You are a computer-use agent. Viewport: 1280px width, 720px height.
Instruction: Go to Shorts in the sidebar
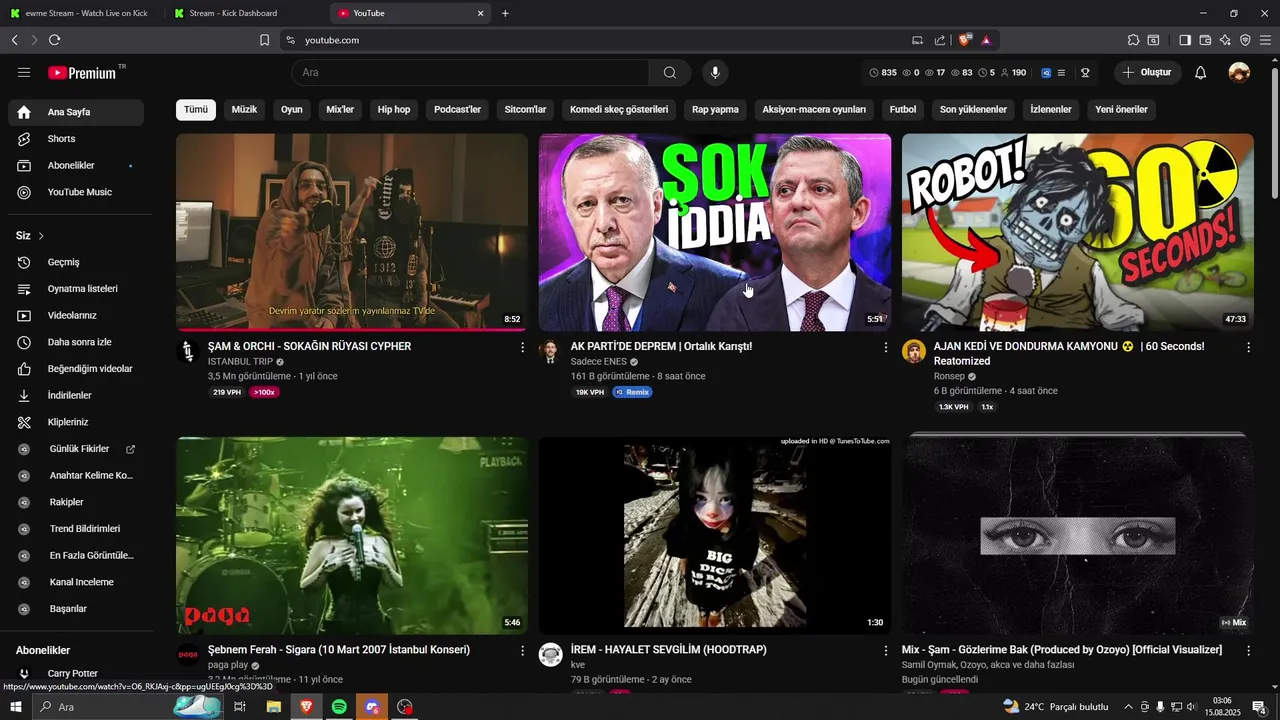[76, 139]
